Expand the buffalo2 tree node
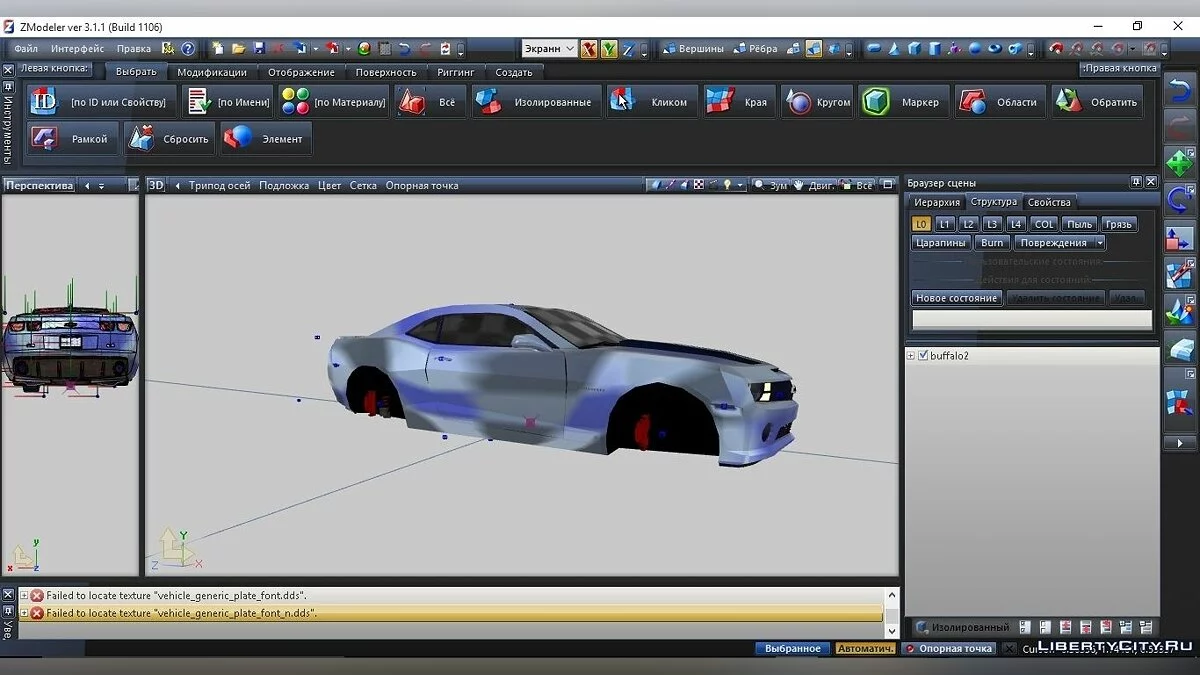This screenshot has height=675, width=1200. pos(911,356)
